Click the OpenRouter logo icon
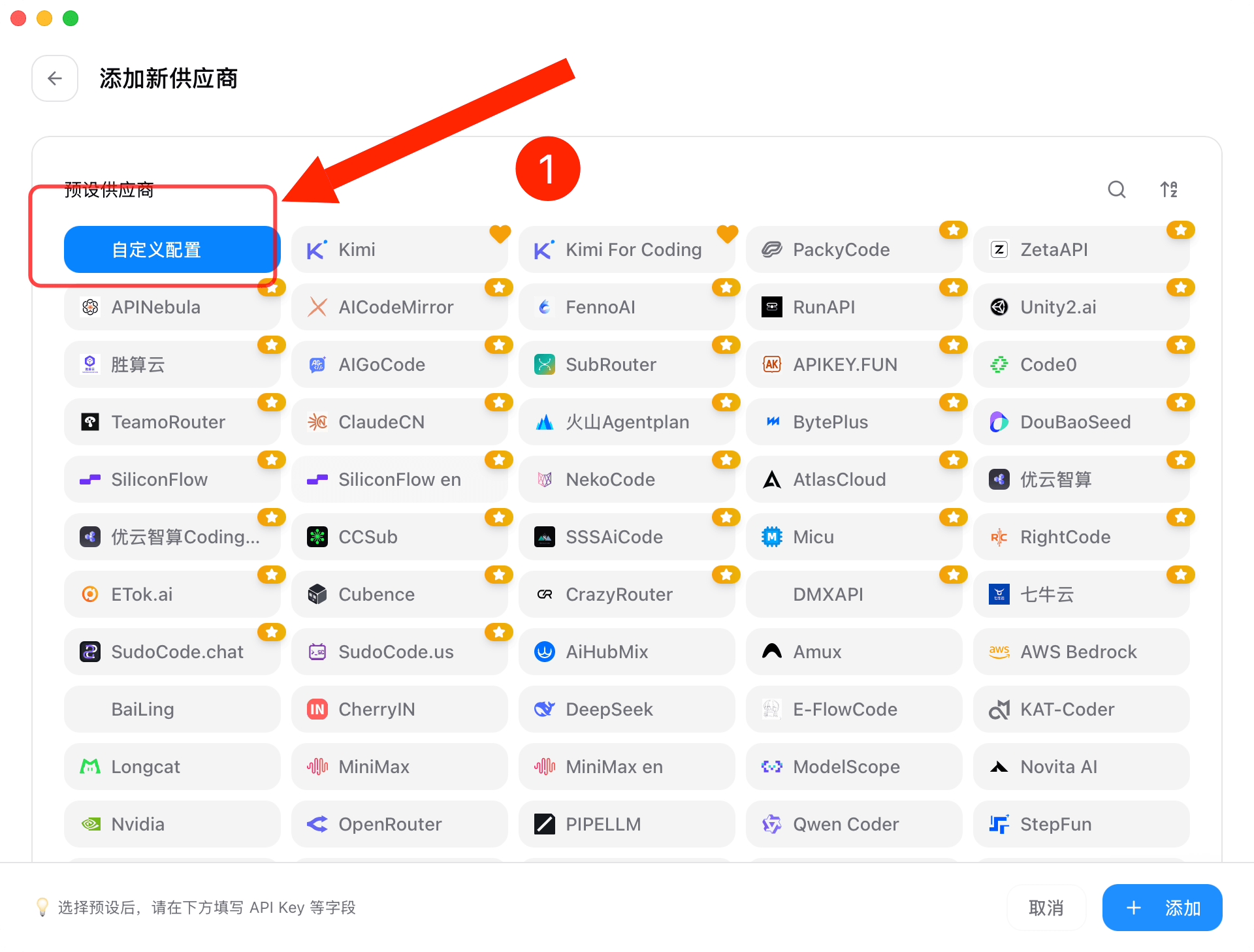Image resolution: width=1254 pixels, height=952 pixels. [317, 824]
